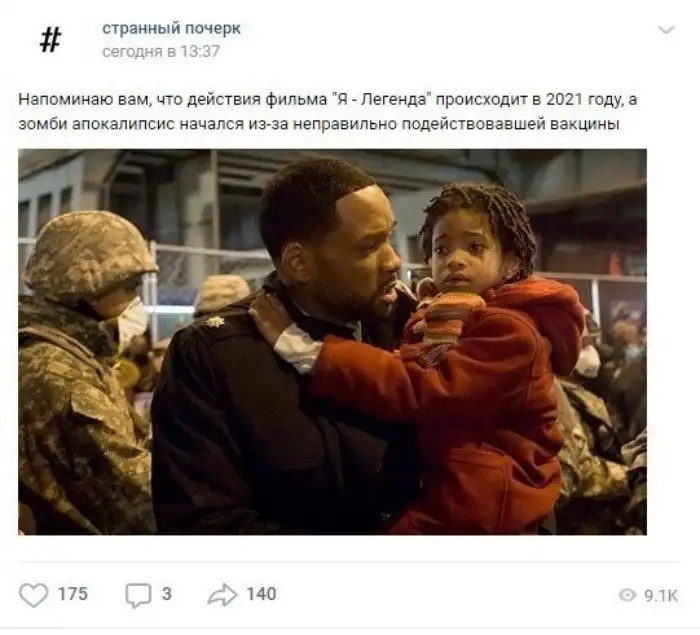Open comments via speech bubble icon
The height and width of the screenshot is (635, 700).
point(138,595)
